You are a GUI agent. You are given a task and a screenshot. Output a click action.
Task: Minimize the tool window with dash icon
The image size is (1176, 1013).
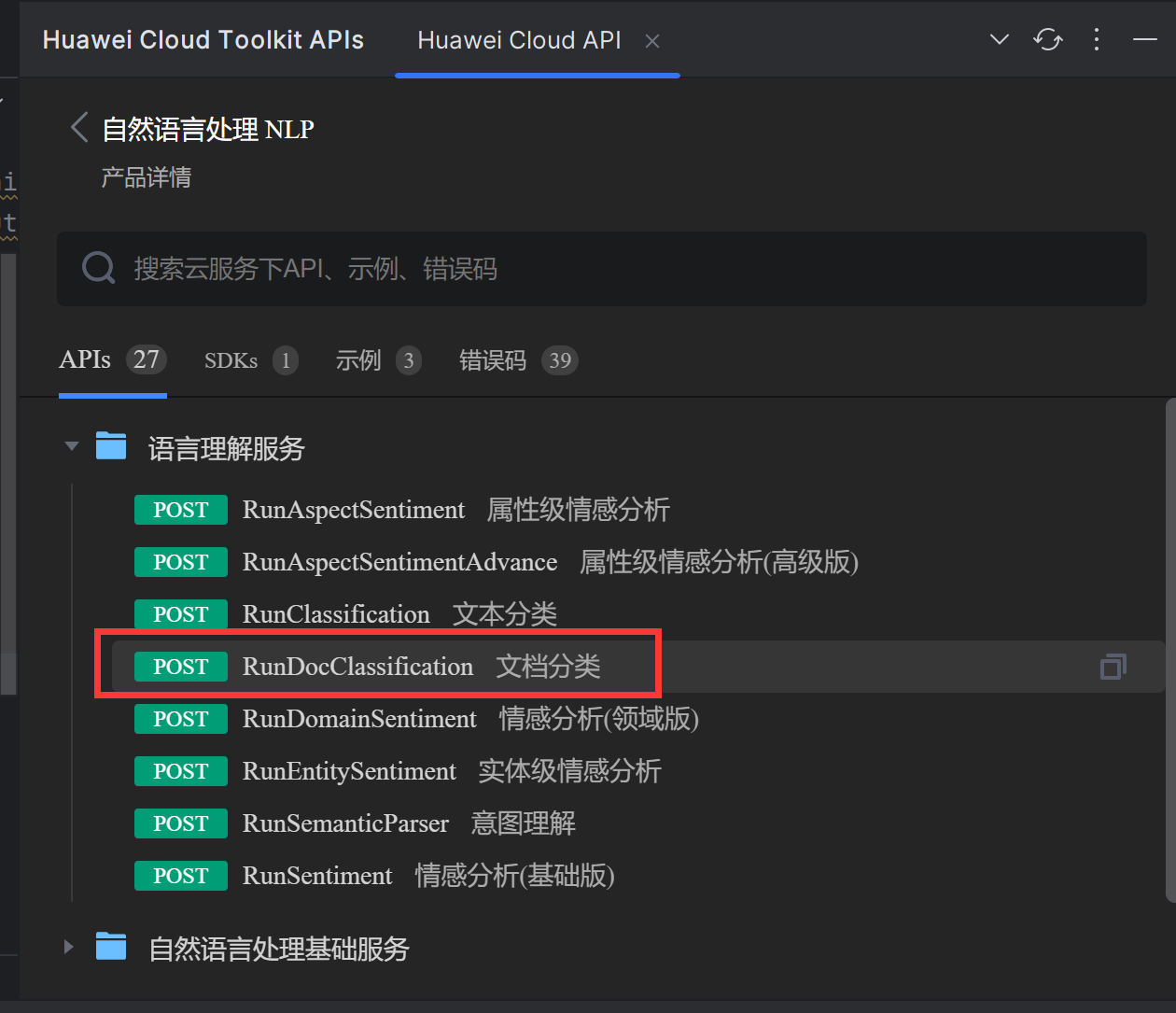coord(1145,40)
